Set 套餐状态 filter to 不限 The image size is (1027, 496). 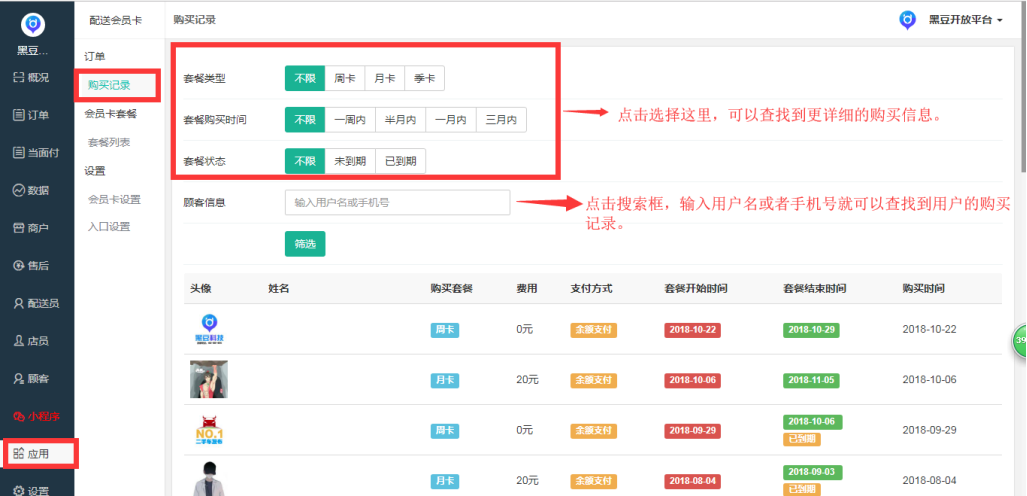(x=305, y=161)
